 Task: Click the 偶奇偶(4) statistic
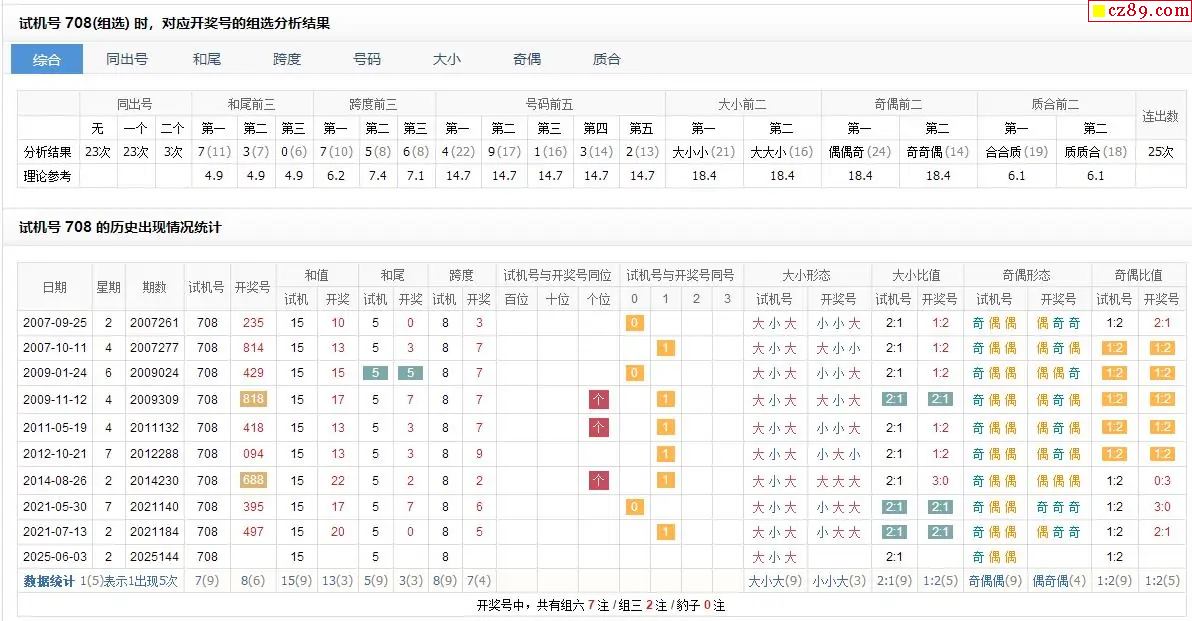pyautogui.click(x=1059, y=581)
